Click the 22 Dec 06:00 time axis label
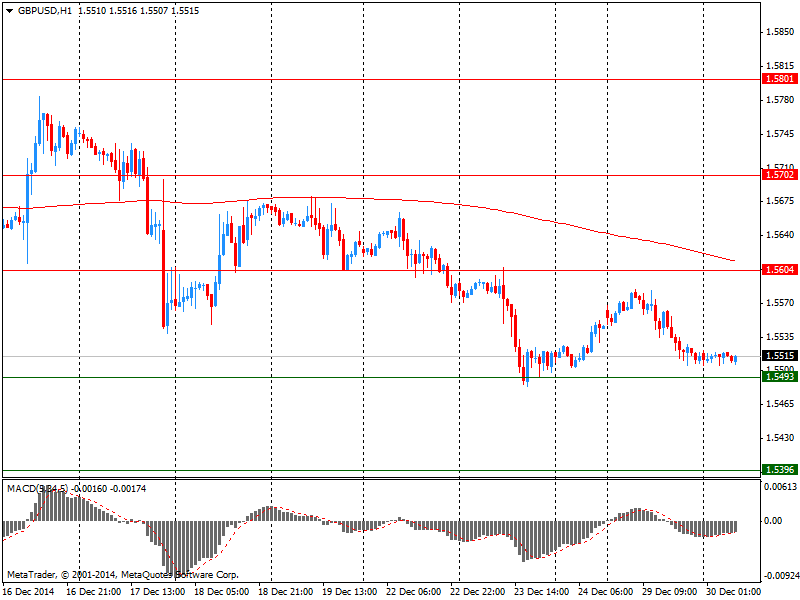800x600 pixels. (x=414, y=591)
